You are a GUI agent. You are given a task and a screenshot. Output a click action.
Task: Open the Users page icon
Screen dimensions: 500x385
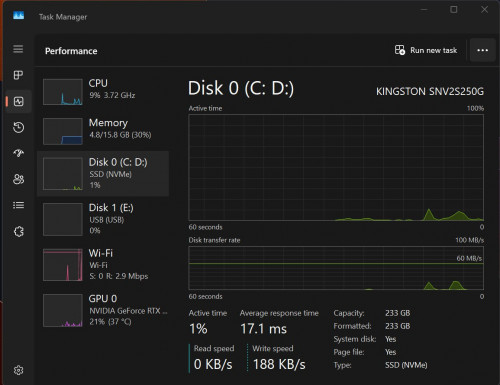18,179
